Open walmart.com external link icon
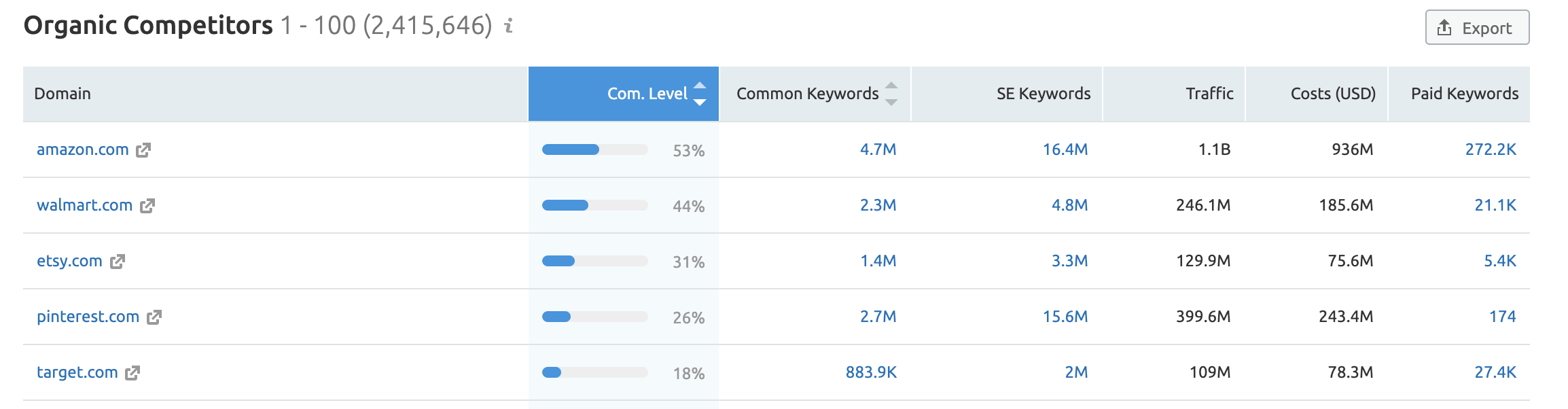The image size is (1568, 409). click(147, 206)
